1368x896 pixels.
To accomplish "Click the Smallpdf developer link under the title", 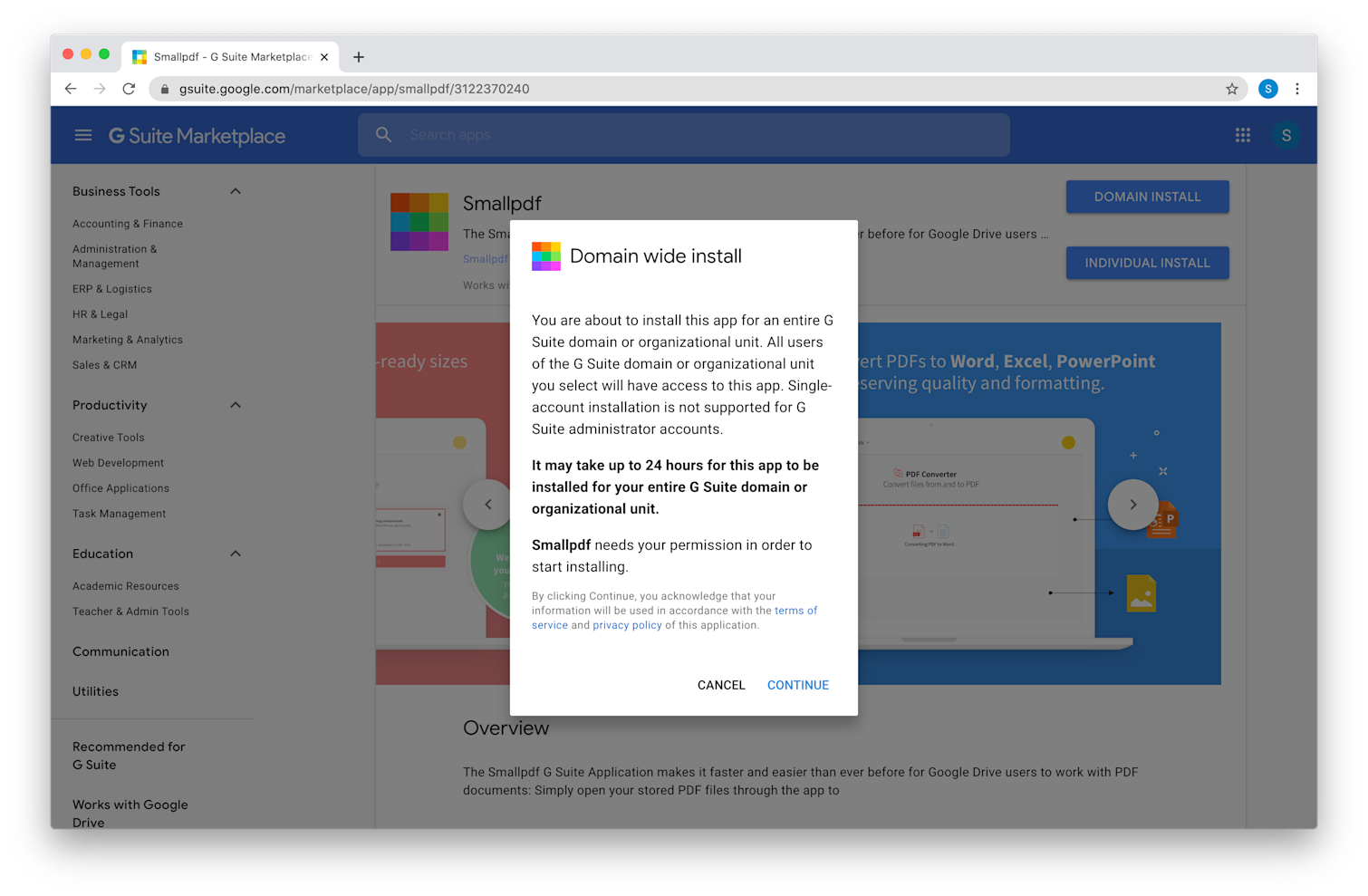I will coord(486,259).
